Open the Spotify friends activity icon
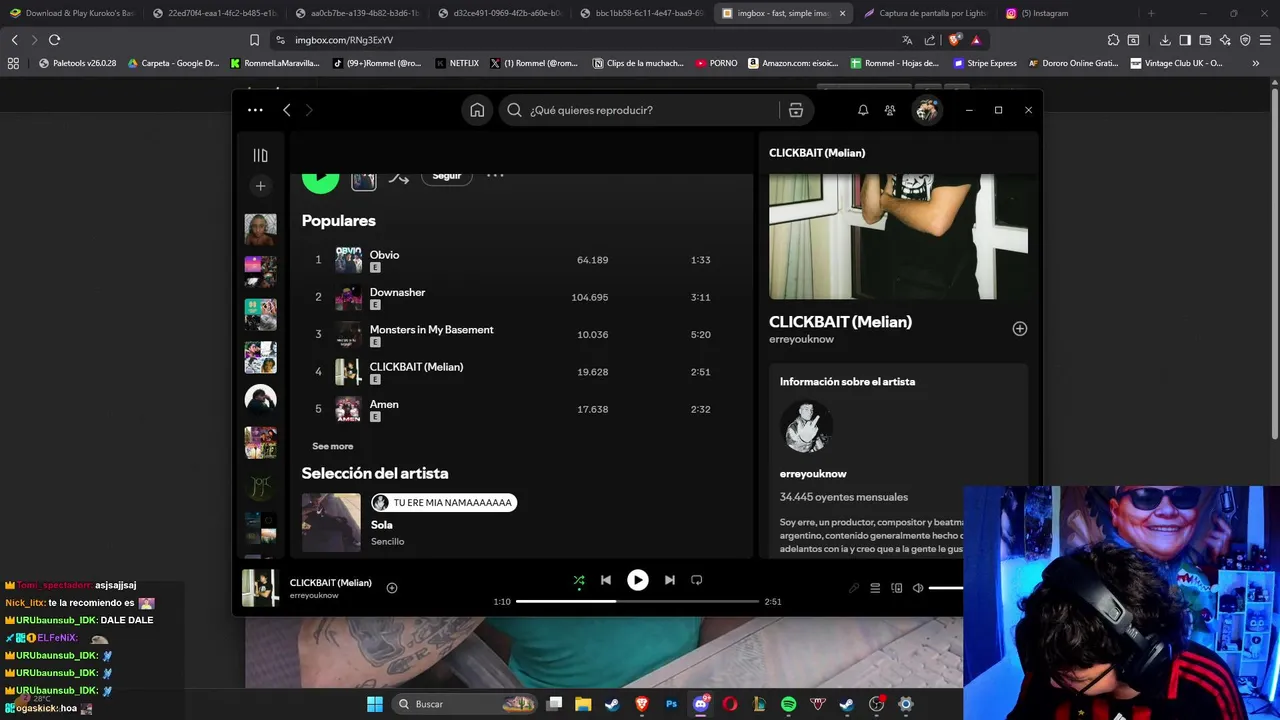 pyautogui.click(x=890, y=110)
